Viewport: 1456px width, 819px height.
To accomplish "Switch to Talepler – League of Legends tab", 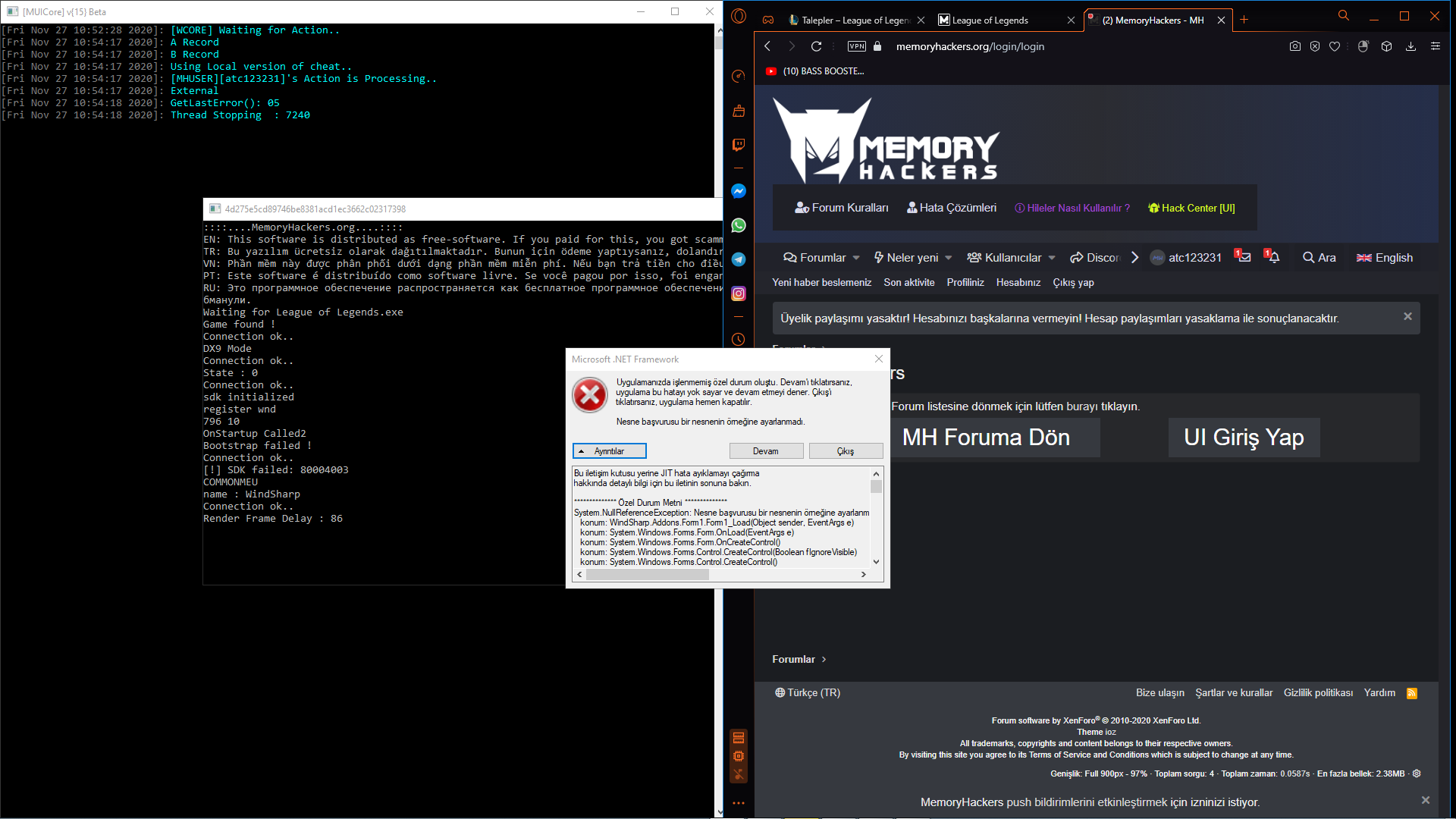I will (x=856, y=20).
